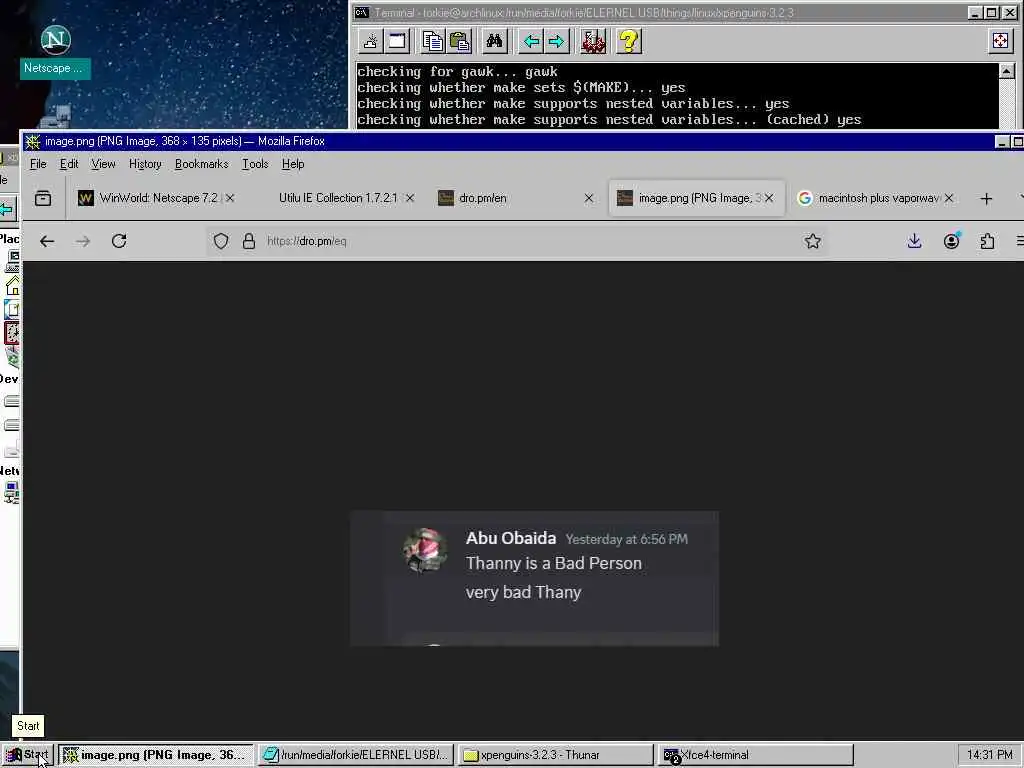The height and width of the screenshot is (768, 1024).
Task: Open the Firefox History menu
Action: [x=145, y=164]
